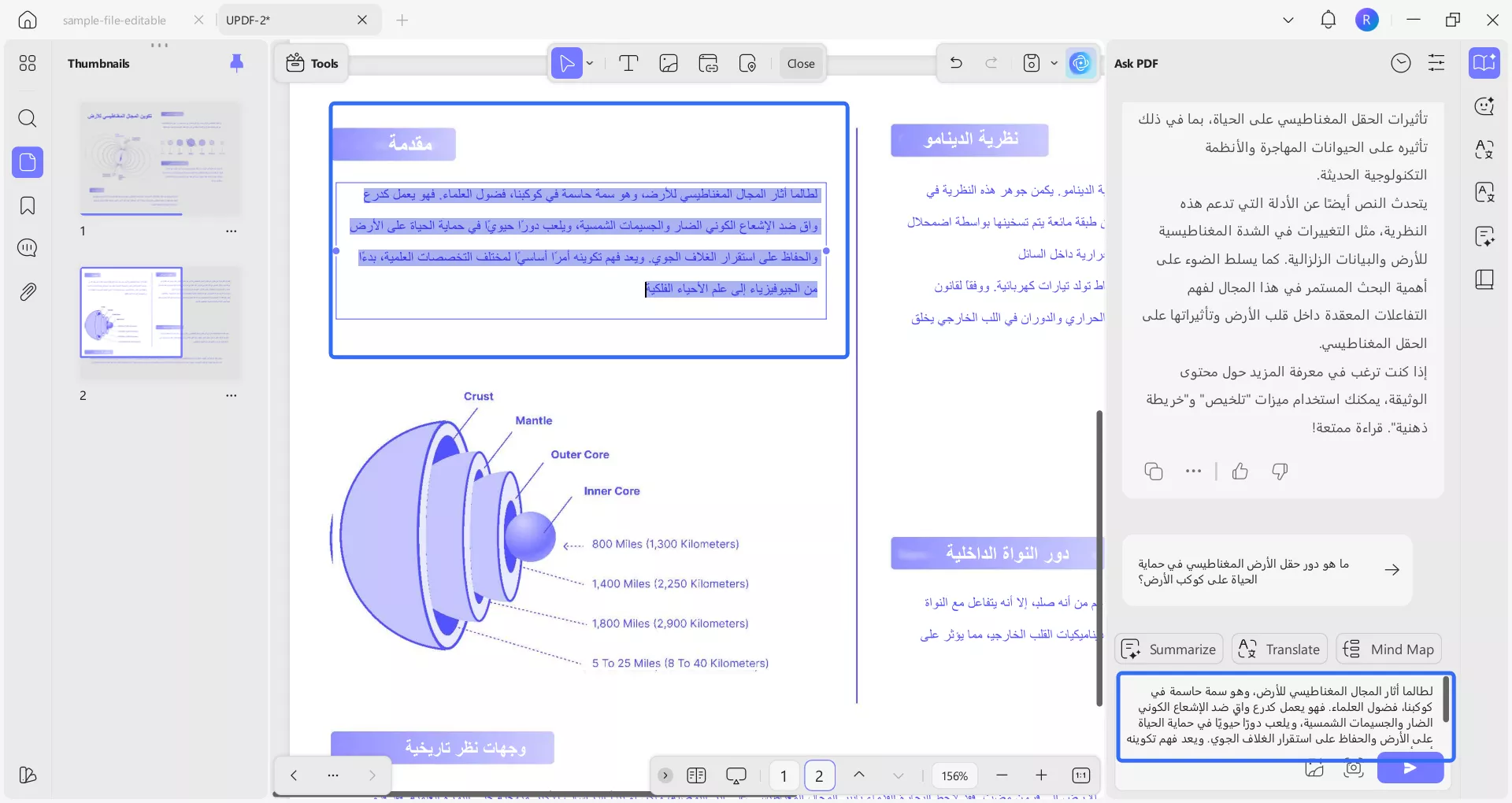The height and width of the screenshot is (803, 1512).
Task: Select the Text editing tool
Action: click(x=628, y=63)
